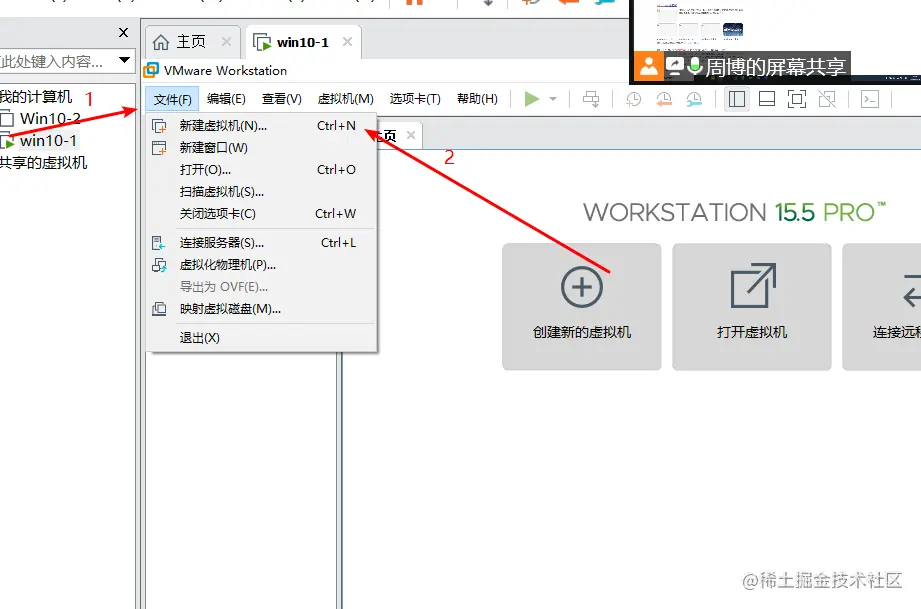Open the library search filter dropdown arrow
Image resolution: width=921 pixels, height=609 pixels.
coord(125,60)
